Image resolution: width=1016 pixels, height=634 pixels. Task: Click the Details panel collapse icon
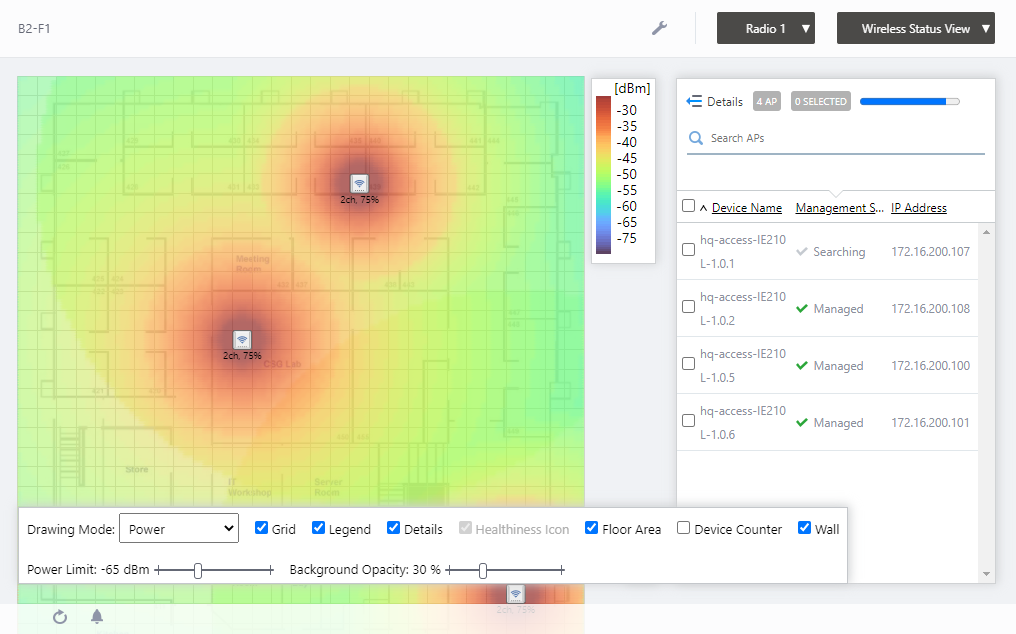click(x=694, y=101)
